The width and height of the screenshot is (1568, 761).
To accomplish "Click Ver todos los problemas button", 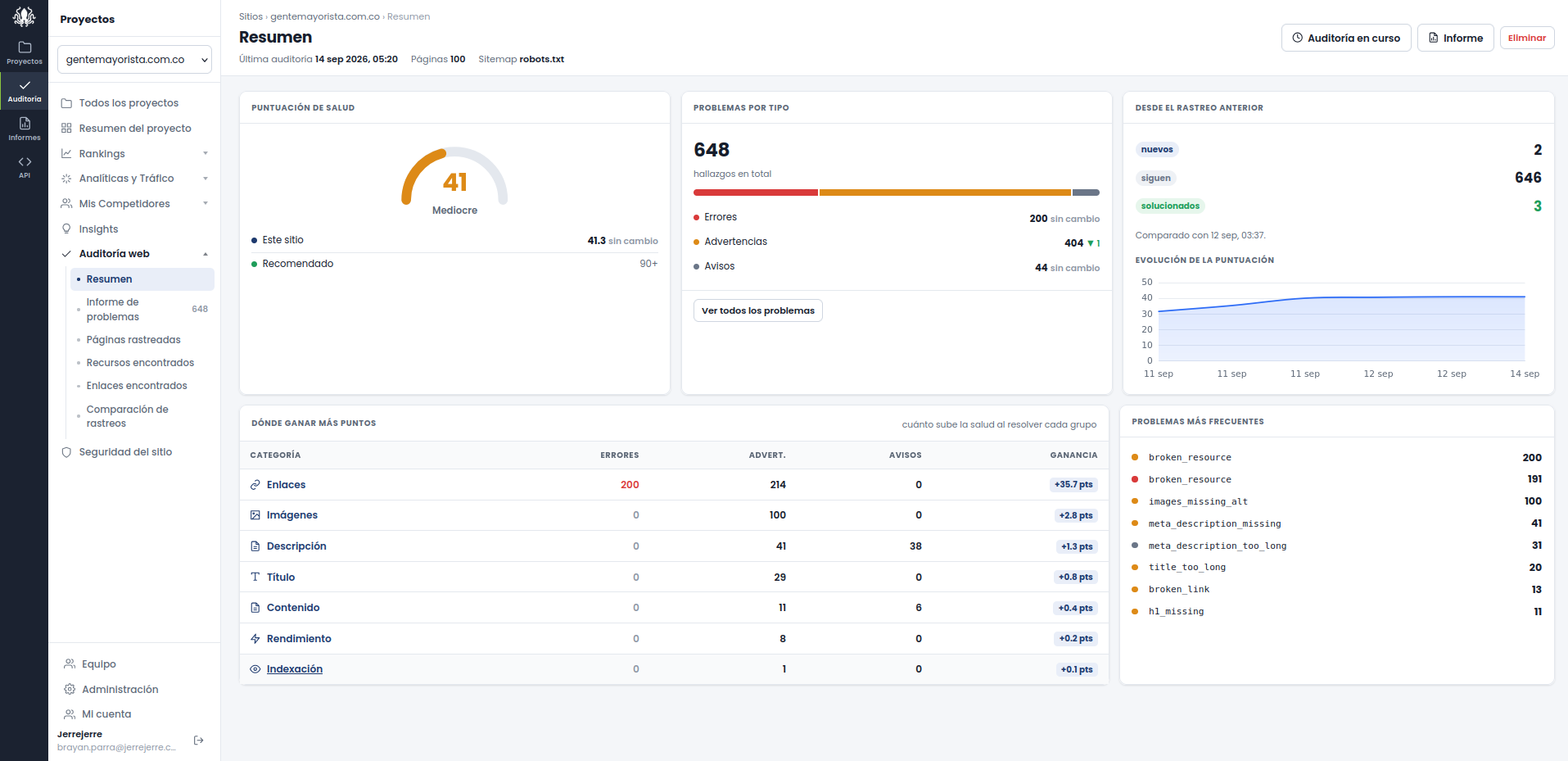I will [x=757, y=310].
